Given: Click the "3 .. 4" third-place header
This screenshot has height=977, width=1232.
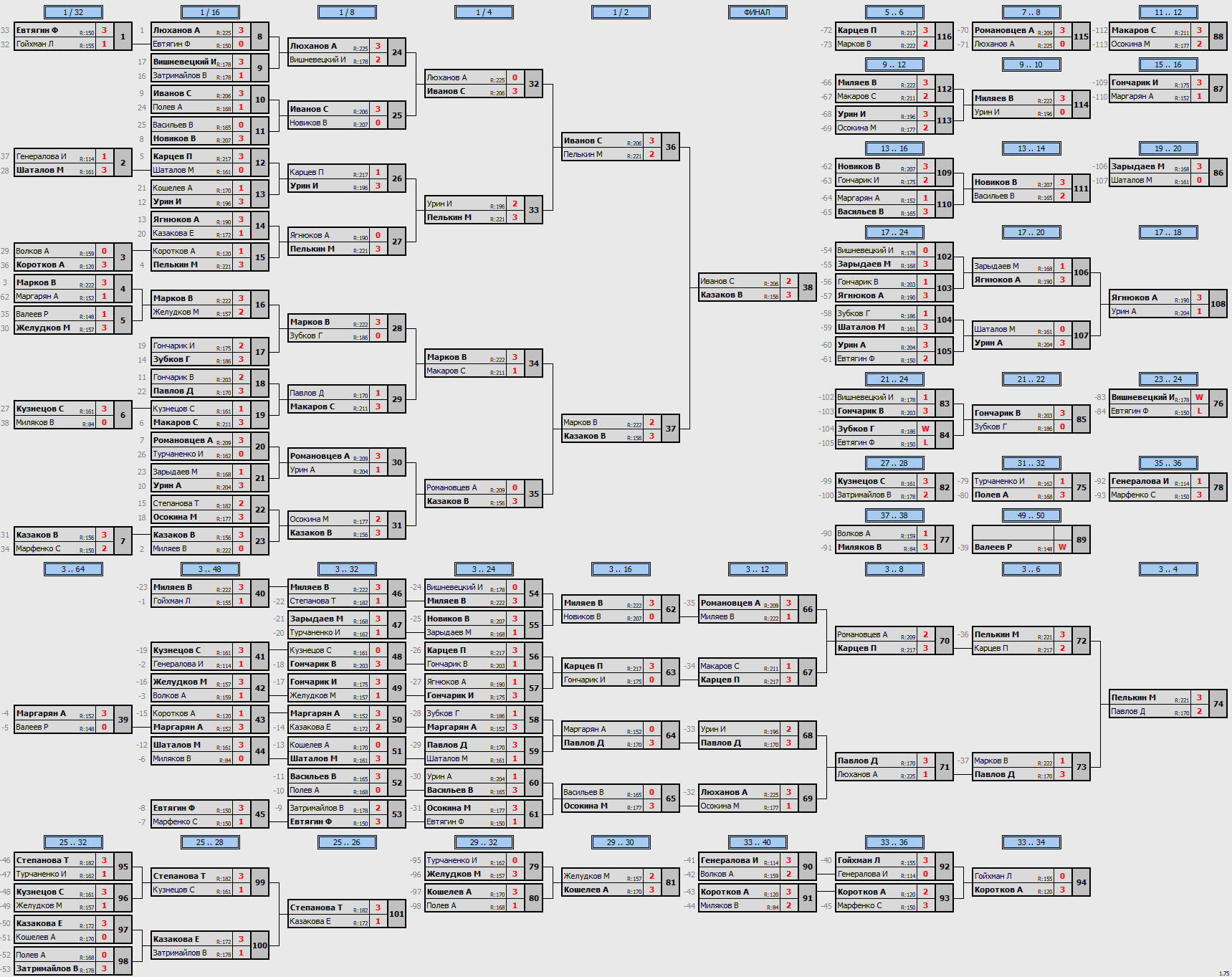Looking at the screenshot, I should 1168,569.
